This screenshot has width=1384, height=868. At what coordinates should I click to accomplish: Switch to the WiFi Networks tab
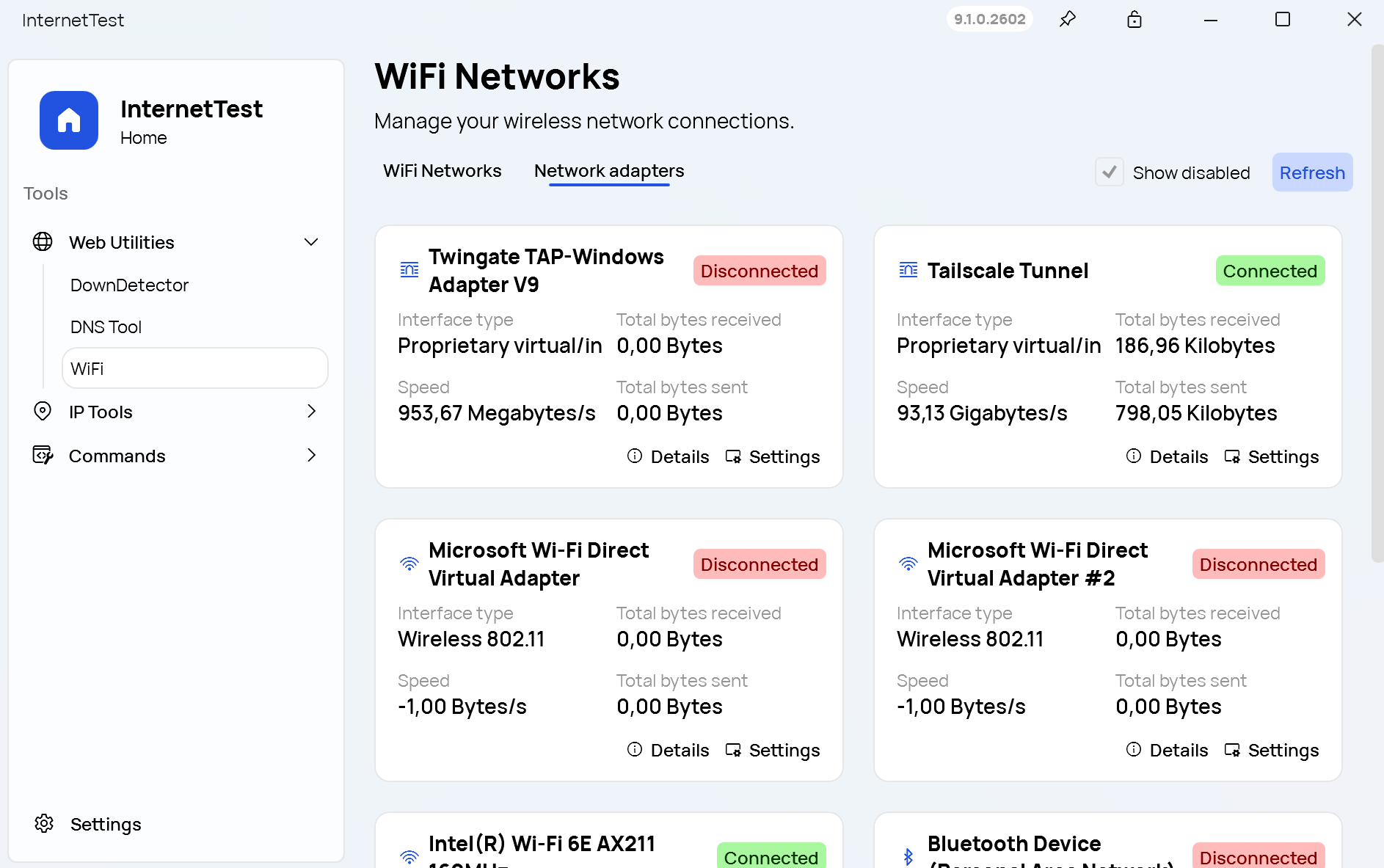[x=442, y=171]
